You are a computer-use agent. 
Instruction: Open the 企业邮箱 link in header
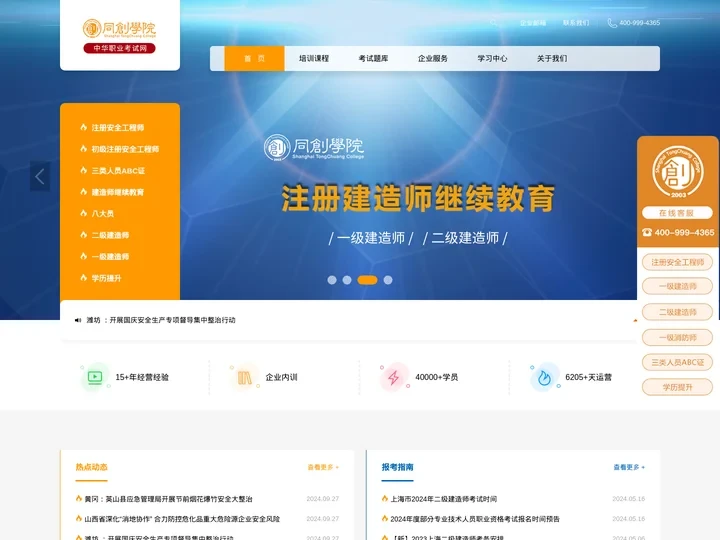[x=533, y=23]
